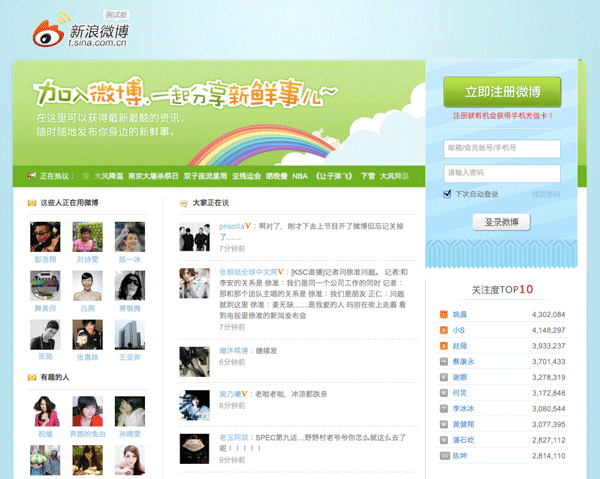Open hot topic 下雪
Screen dimensions: 600x479
pos(368,176)
